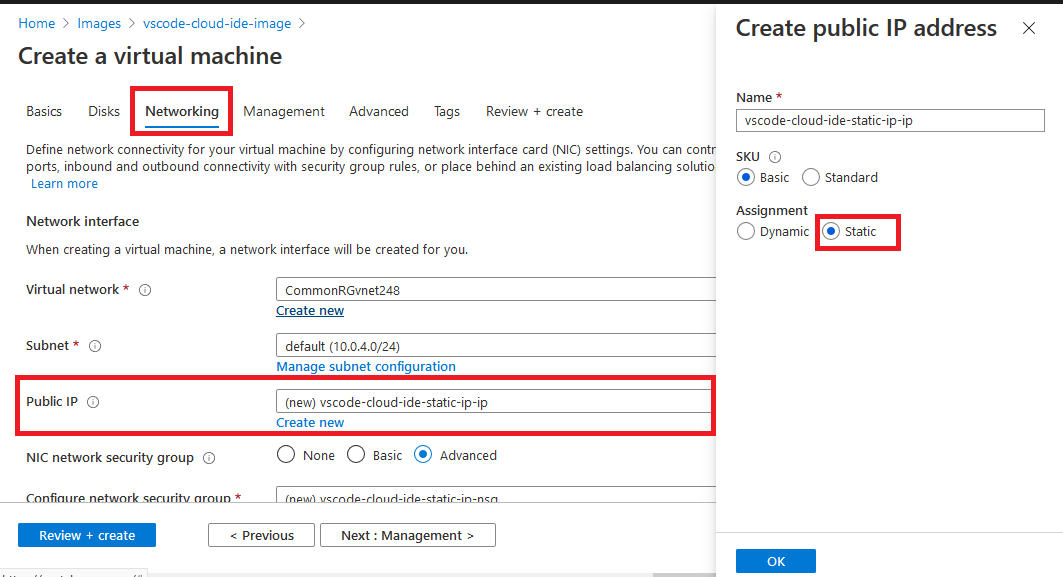Go to the Management tab
The width and height of the screenshot is (1063, 577).
pyautogui.click(x=284, y=111)
